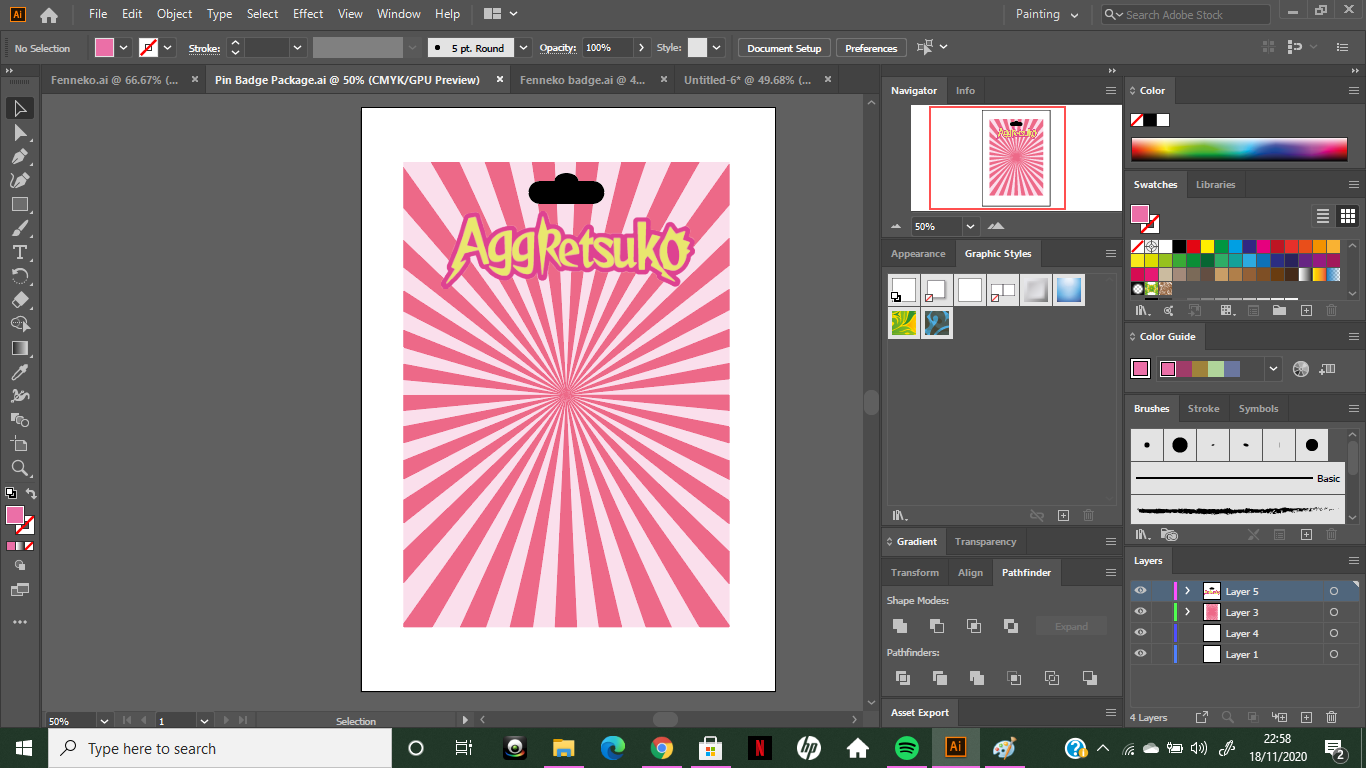Select the Artboard tool
Image resolution: width=1366 pixels, height=768 pixels.
coord(20,444)
